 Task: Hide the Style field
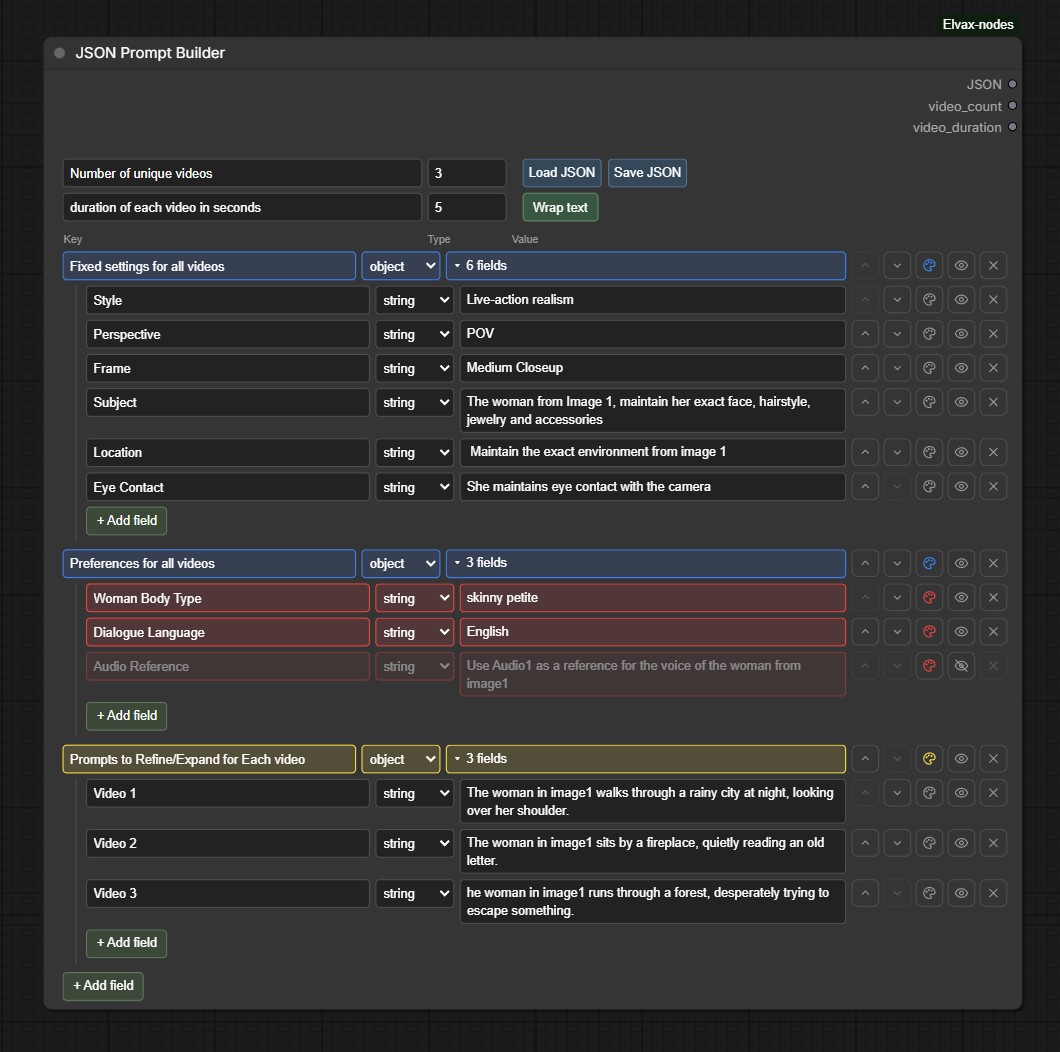961,300
